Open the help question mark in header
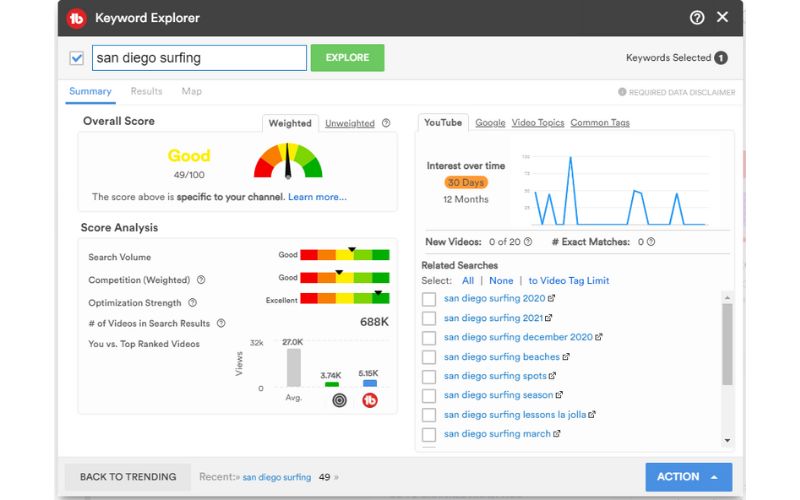This screenshot has height=500, width=800. (696, 18)
